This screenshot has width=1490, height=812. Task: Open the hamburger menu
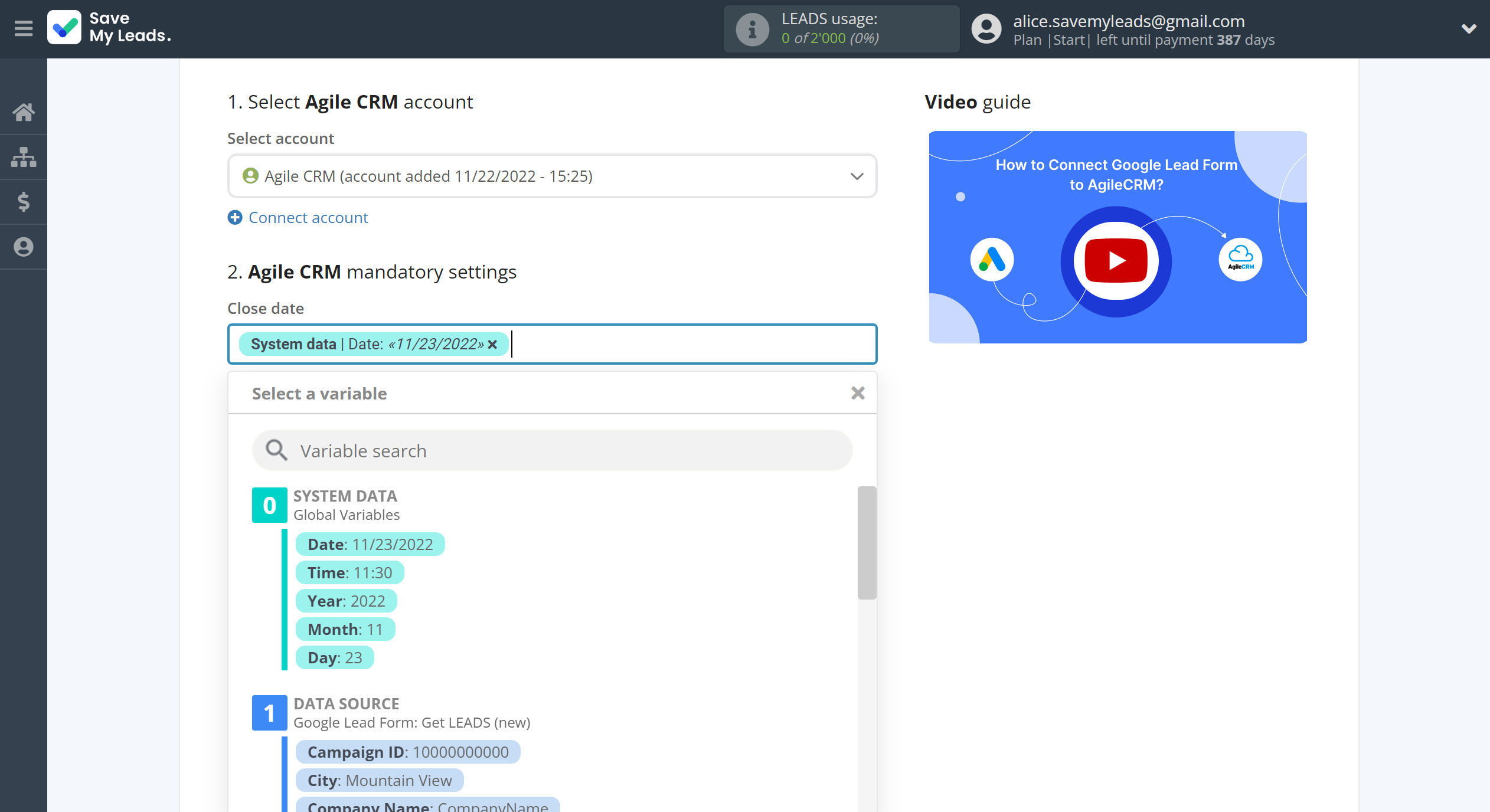[24, 28]
